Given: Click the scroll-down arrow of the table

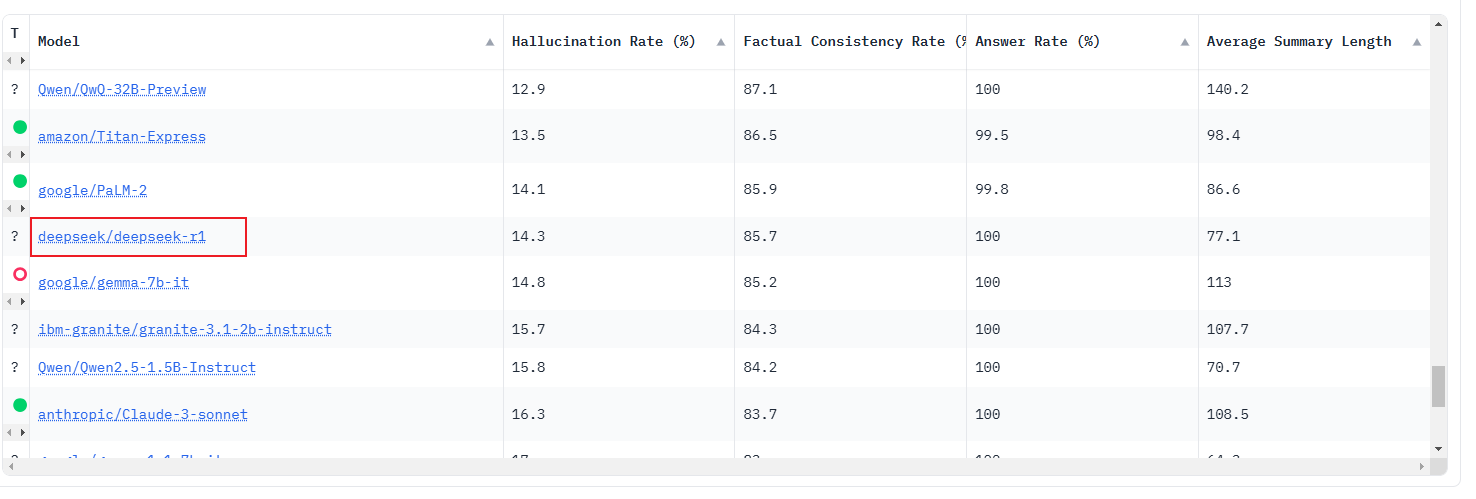Looking at the screenshot, I should point(1438,449).
